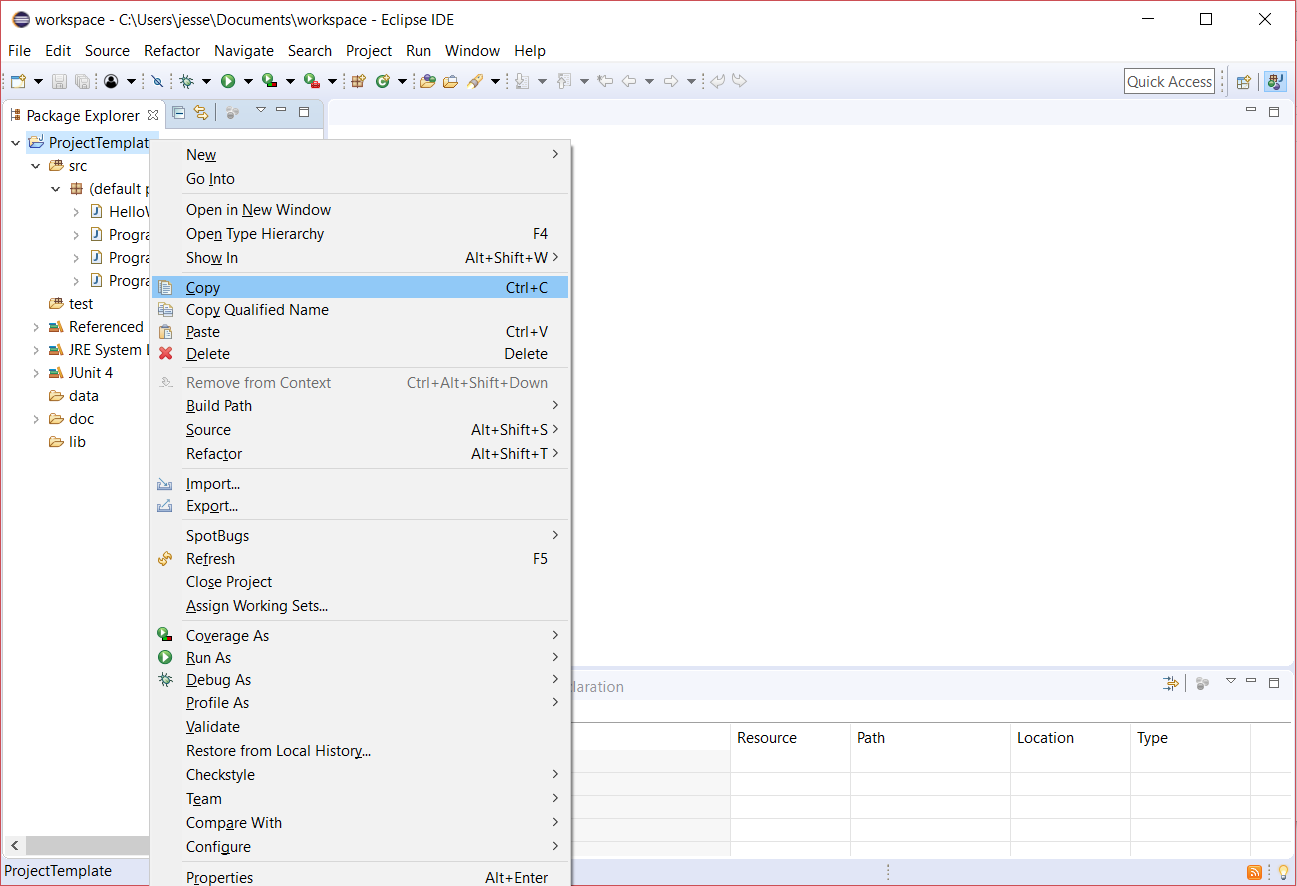Viewport: 1297px width, 886px height.
Task: Select Refresh in the context menu
Action: click(210, 559)
